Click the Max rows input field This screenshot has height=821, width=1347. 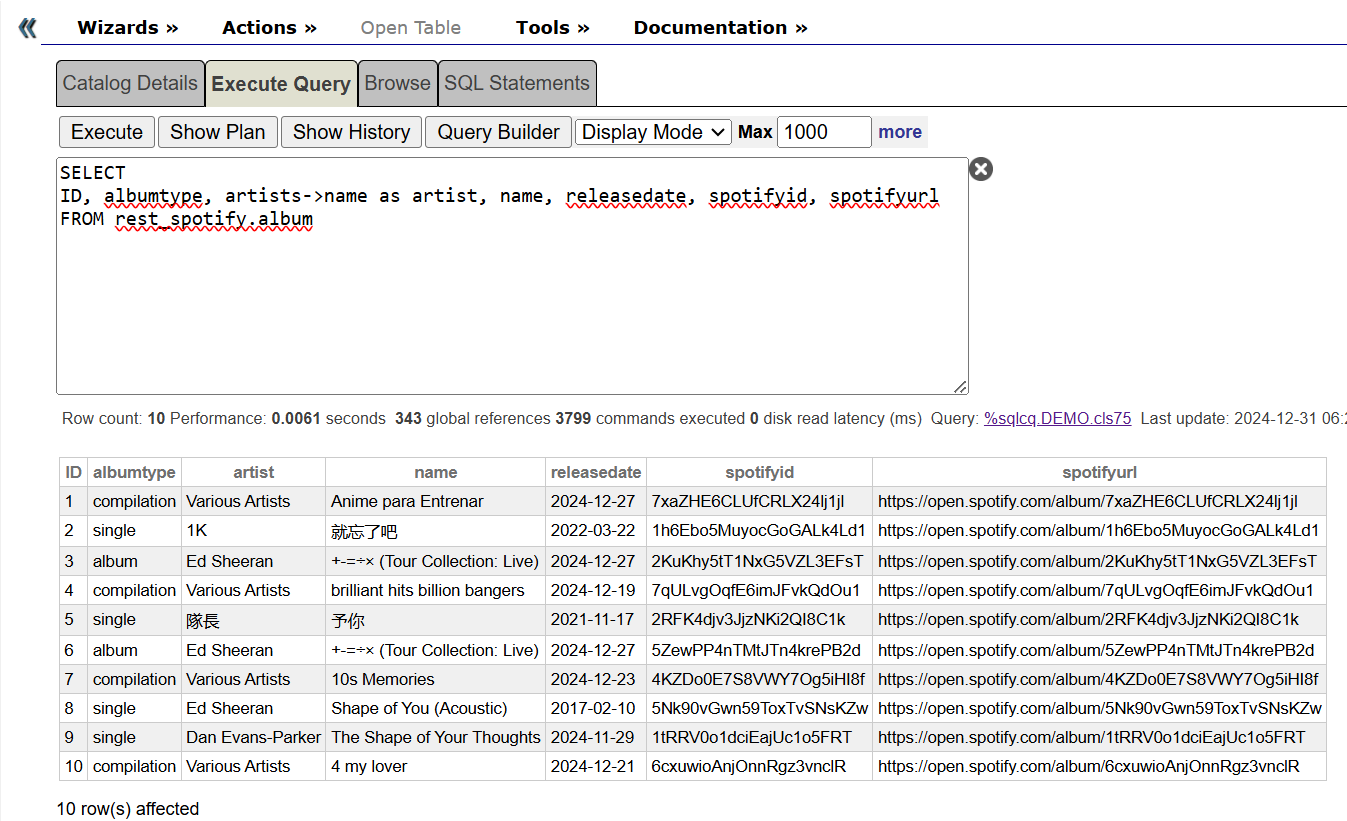[823, 132]
